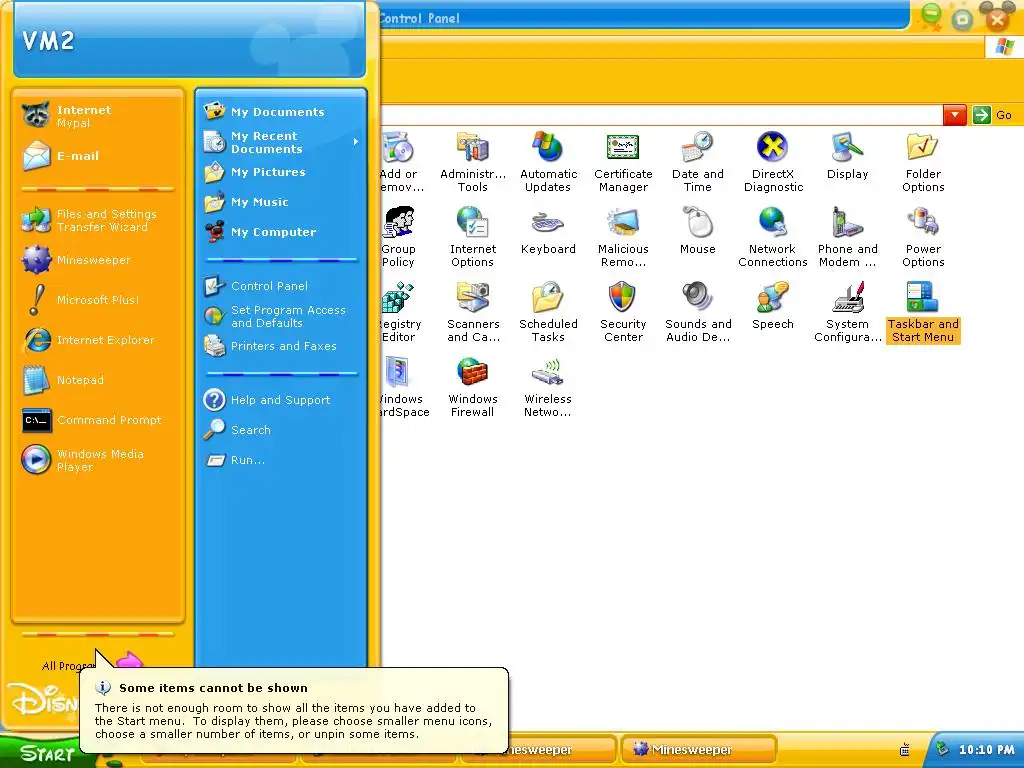Open the Speech settings icon
This screenshot has width=1024, height=768.
pyautogui.click(x=773, y=305)
